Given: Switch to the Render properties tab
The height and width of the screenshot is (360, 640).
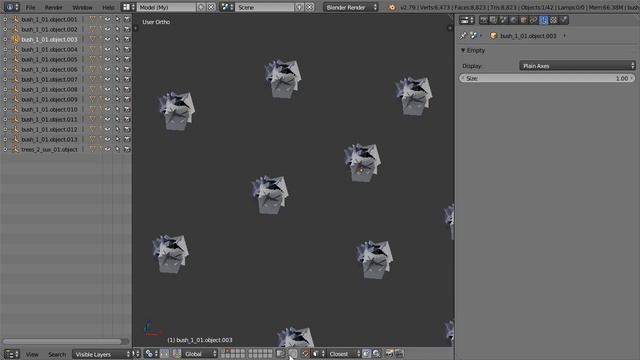Looking at the screenshot, I should coord(484,20).
